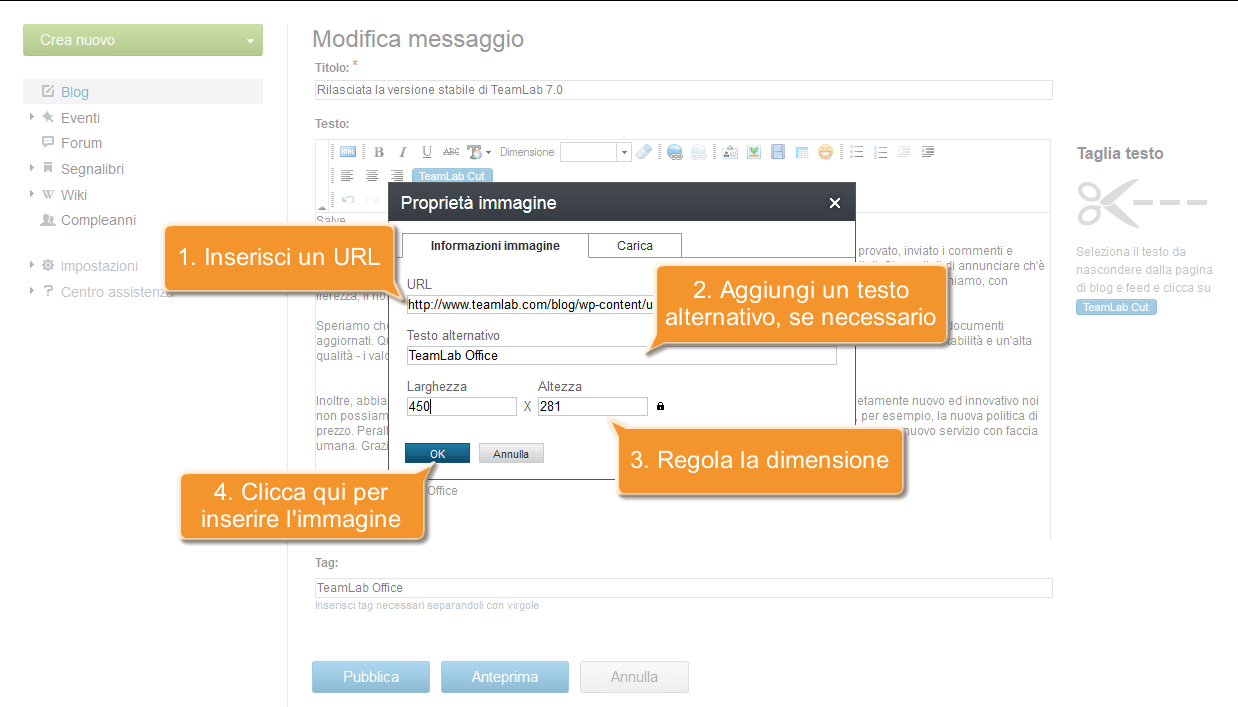Expand the Centro assistenza section arrow

[x=32, y=291]
